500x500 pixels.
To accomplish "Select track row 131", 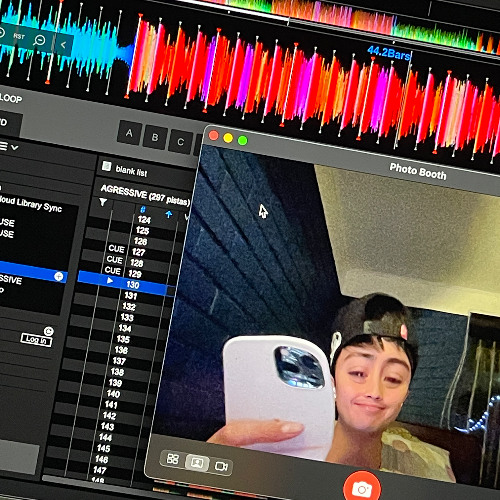I will tap(131, 296).
